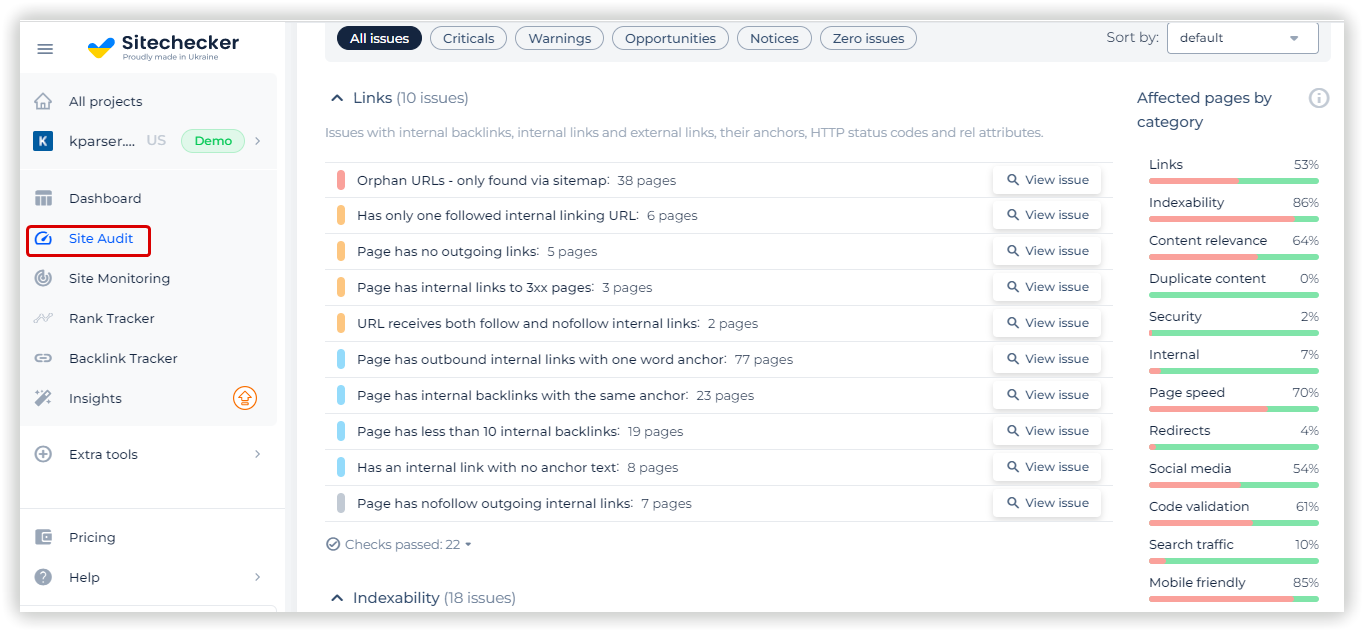View issue for only one followed internal linking URL
Screen dimensions: 1364x632
coord(1047,215)
